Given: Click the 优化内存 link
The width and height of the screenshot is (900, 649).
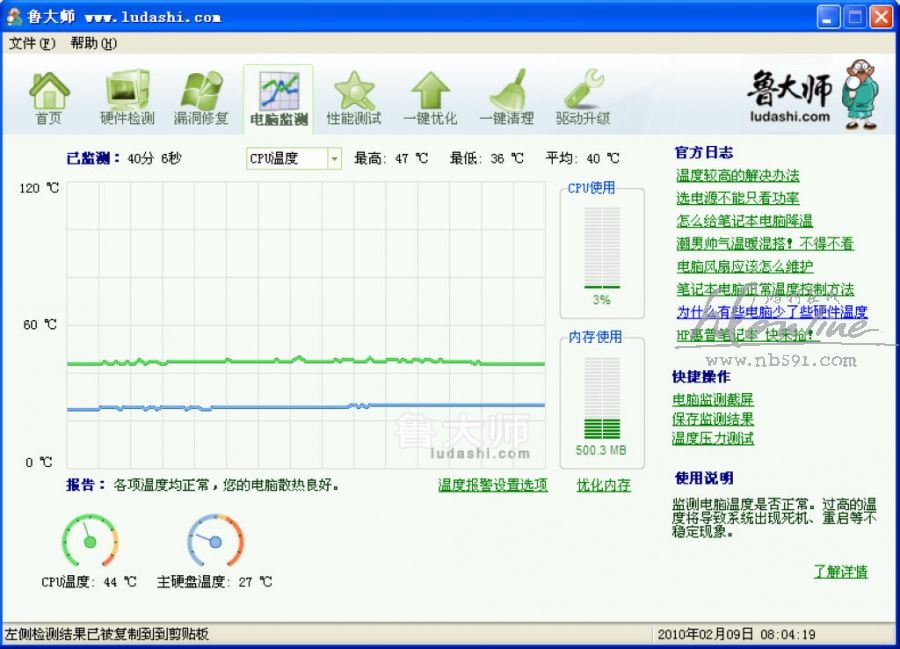Looking at the screenshot, I should pyautogui.click(x=603, y=485).
